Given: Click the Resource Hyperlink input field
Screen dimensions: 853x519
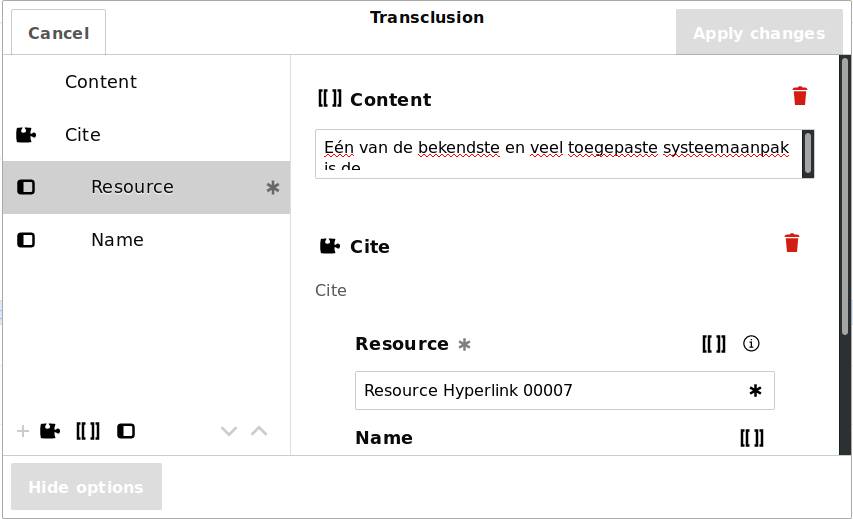Looking at the screenshot, I should tap(550, 390).
